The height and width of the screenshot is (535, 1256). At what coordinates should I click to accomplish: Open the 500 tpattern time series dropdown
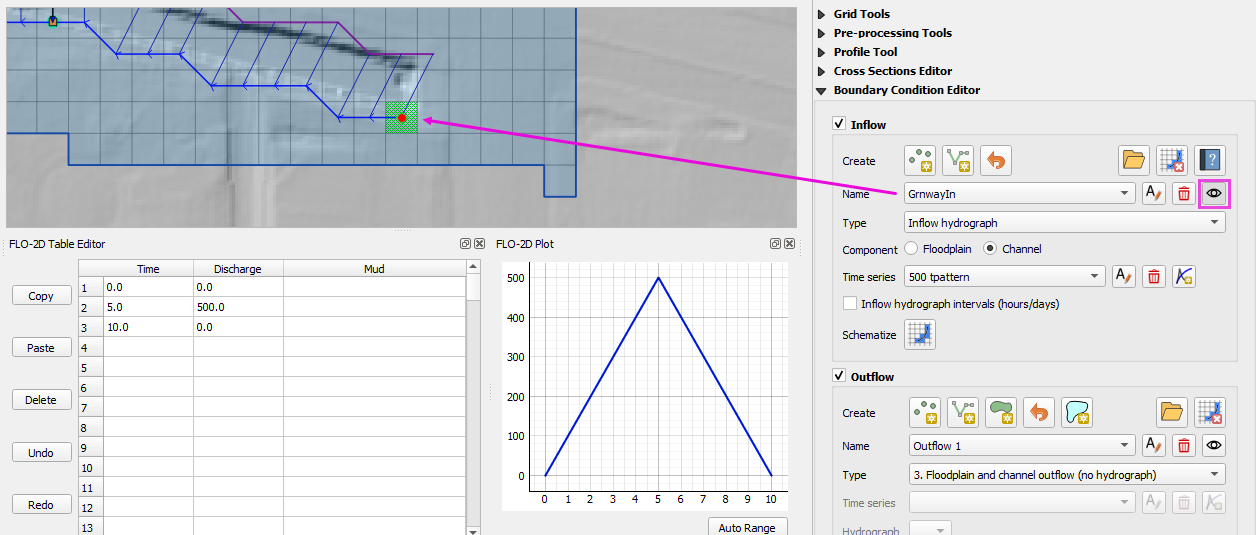click(1003, 277)
